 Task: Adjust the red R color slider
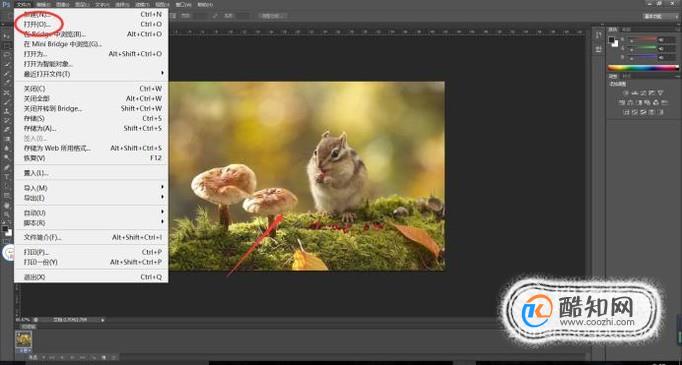(643, 40)
